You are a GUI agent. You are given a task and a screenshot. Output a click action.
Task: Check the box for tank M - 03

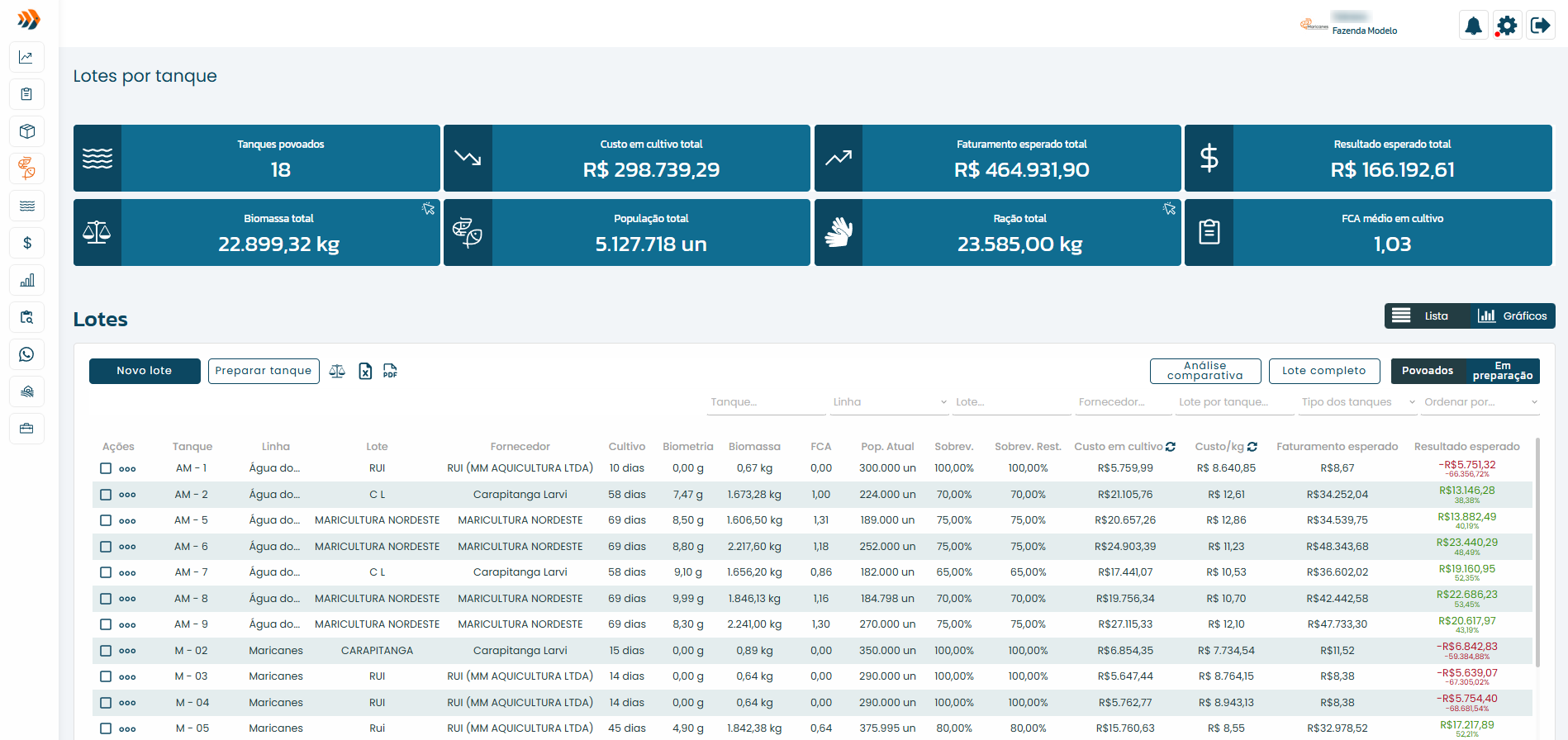click(106, 676)
